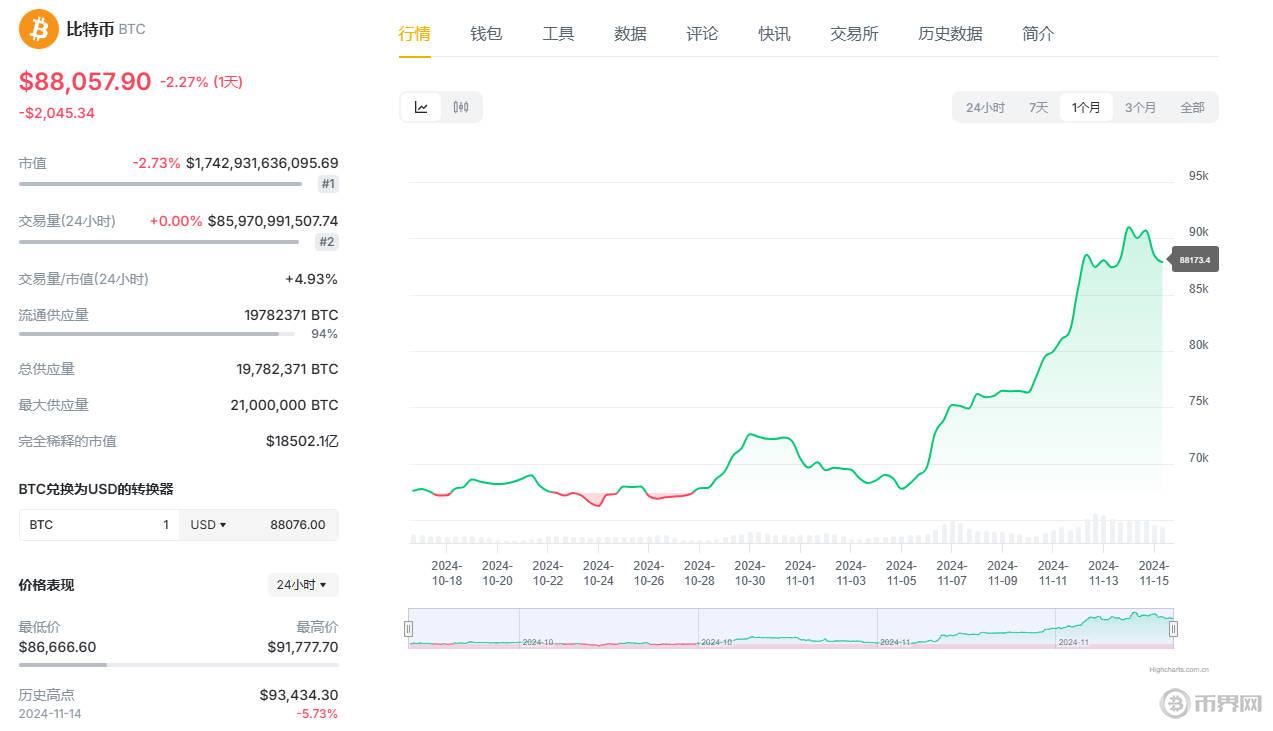Switch to the 全部 time range
1273x731 pixels.
click(1192, 107)
